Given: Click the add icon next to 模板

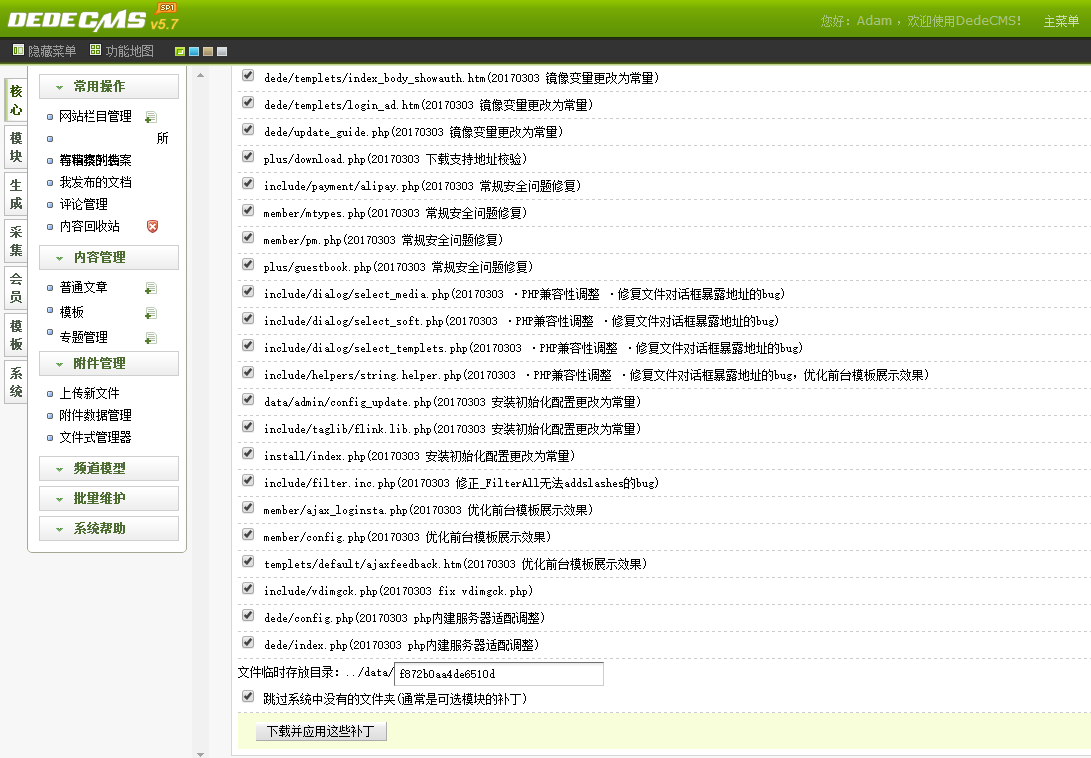Looking at the screenshot, I should 151,313.
